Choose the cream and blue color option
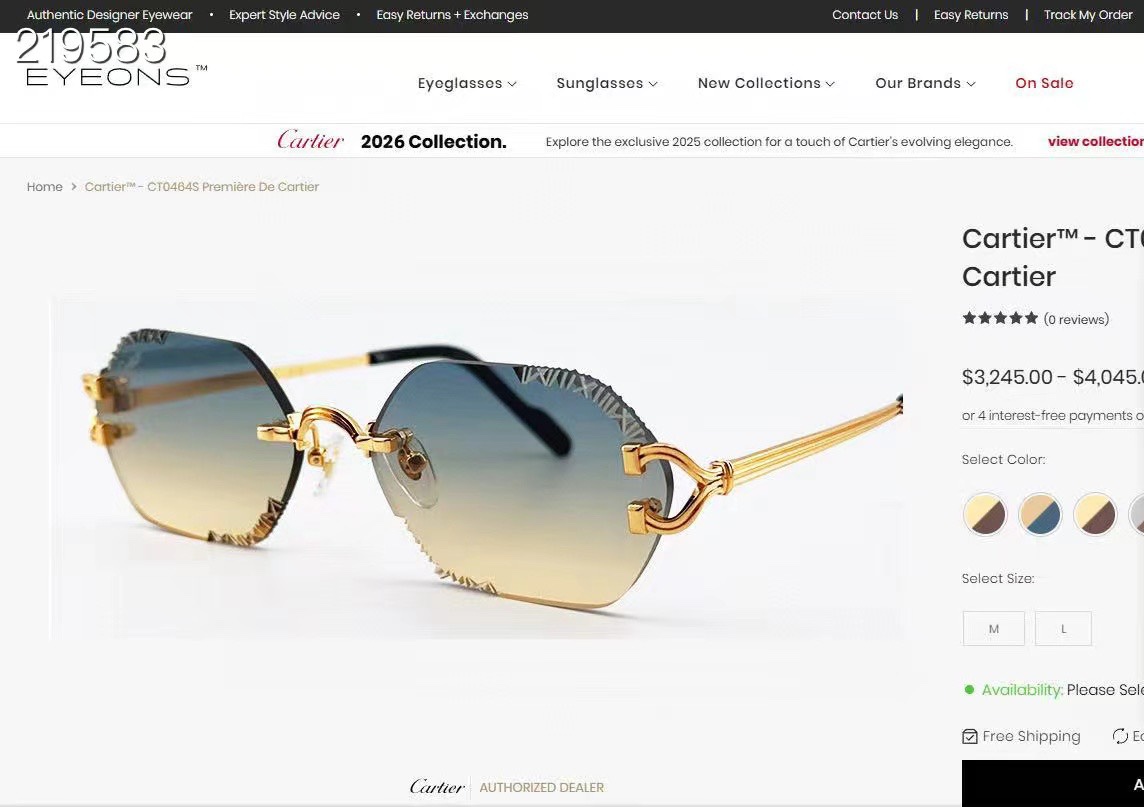1144x807 pixels. point(1040,514)
